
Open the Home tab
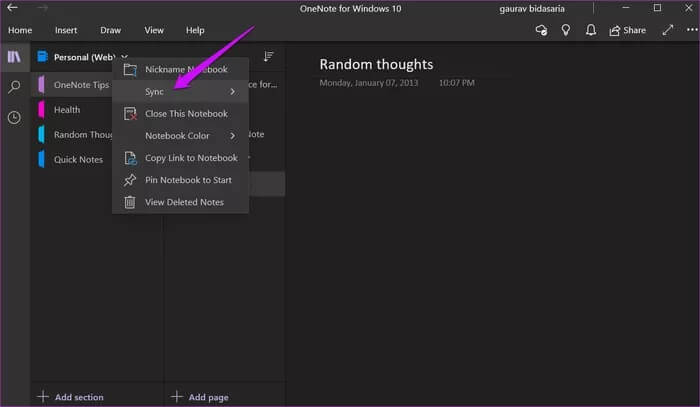click(x=20, y=30)
